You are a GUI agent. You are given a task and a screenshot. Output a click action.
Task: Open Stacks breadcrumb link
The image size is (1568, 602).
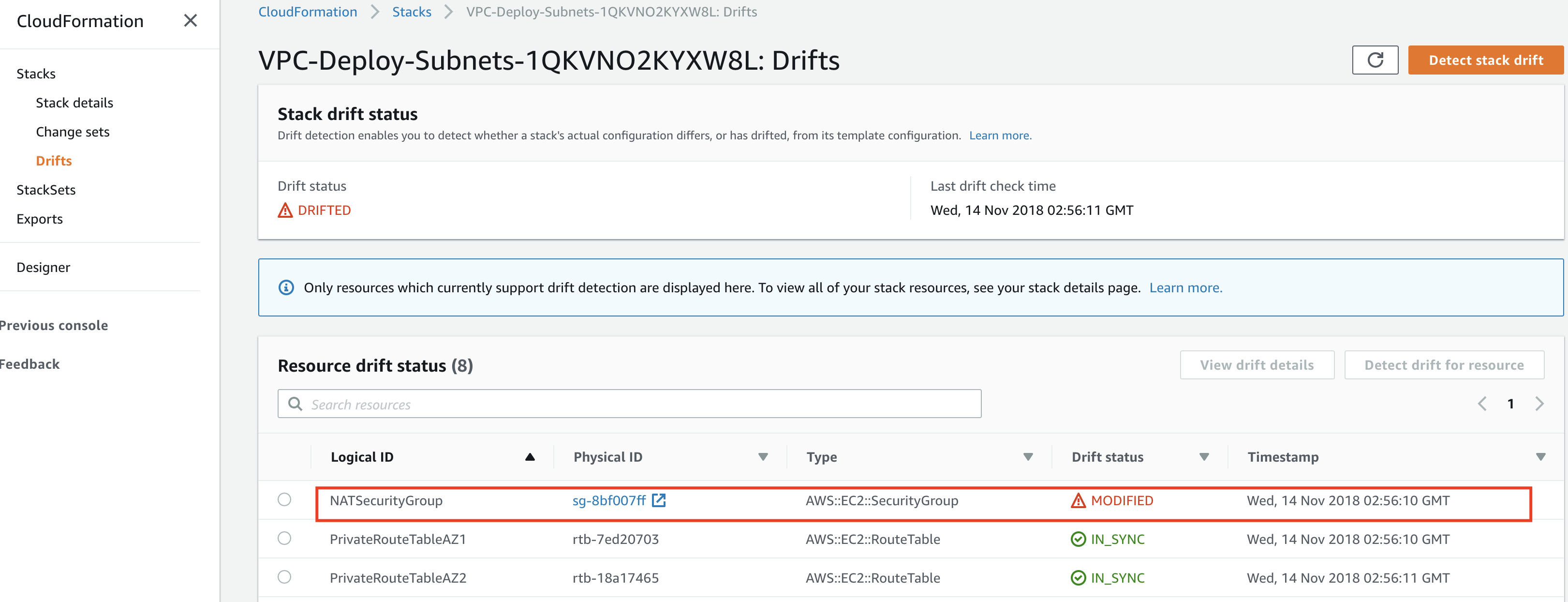(412, 12)
